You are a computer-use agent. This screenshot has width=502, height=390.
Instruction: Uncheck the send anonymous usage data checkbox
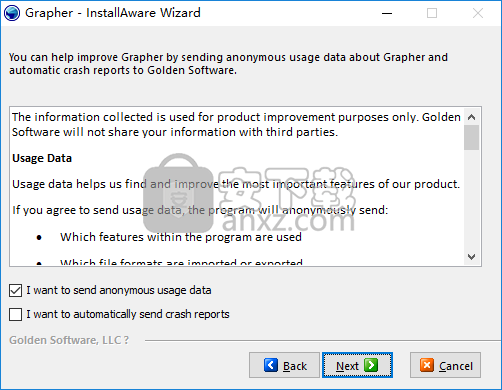point(16,290)
